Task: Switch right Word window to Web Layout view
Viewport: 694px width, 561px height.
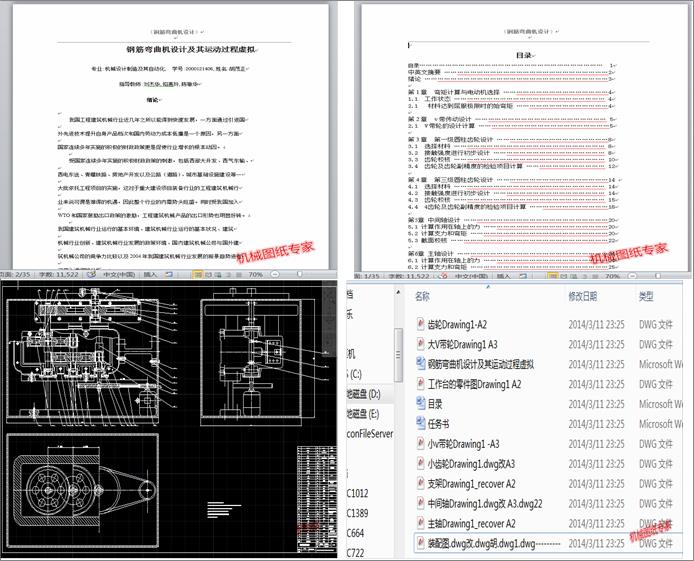Action: tap(574, 276)
